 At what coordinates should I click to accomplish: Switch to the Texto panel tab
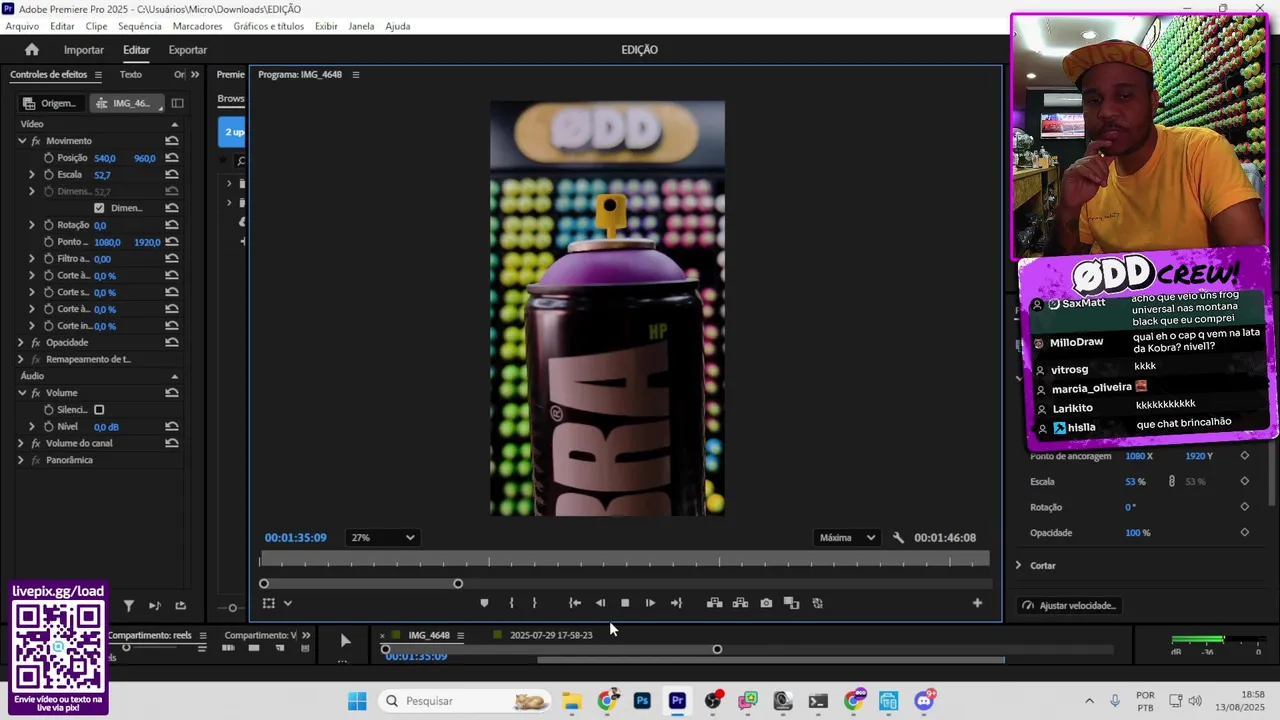click(x=131, y=74)
